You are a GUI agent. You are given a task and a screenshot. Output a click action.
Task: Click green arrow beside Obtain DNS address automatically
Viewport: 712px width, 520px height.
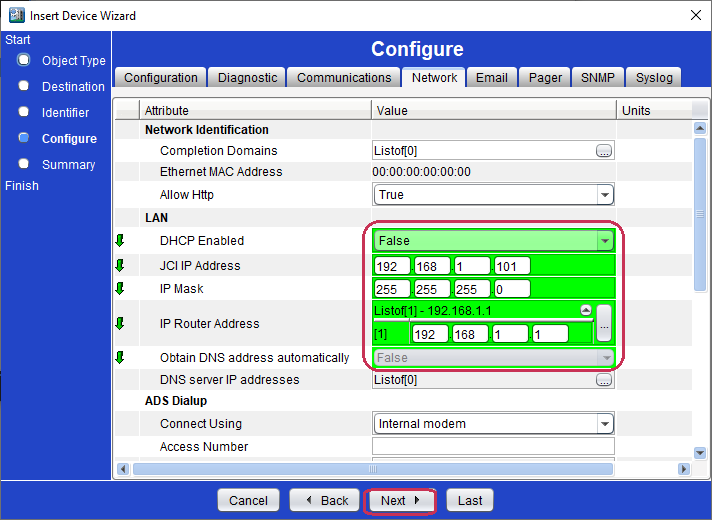pyautogui.click(x=120, y=357)
